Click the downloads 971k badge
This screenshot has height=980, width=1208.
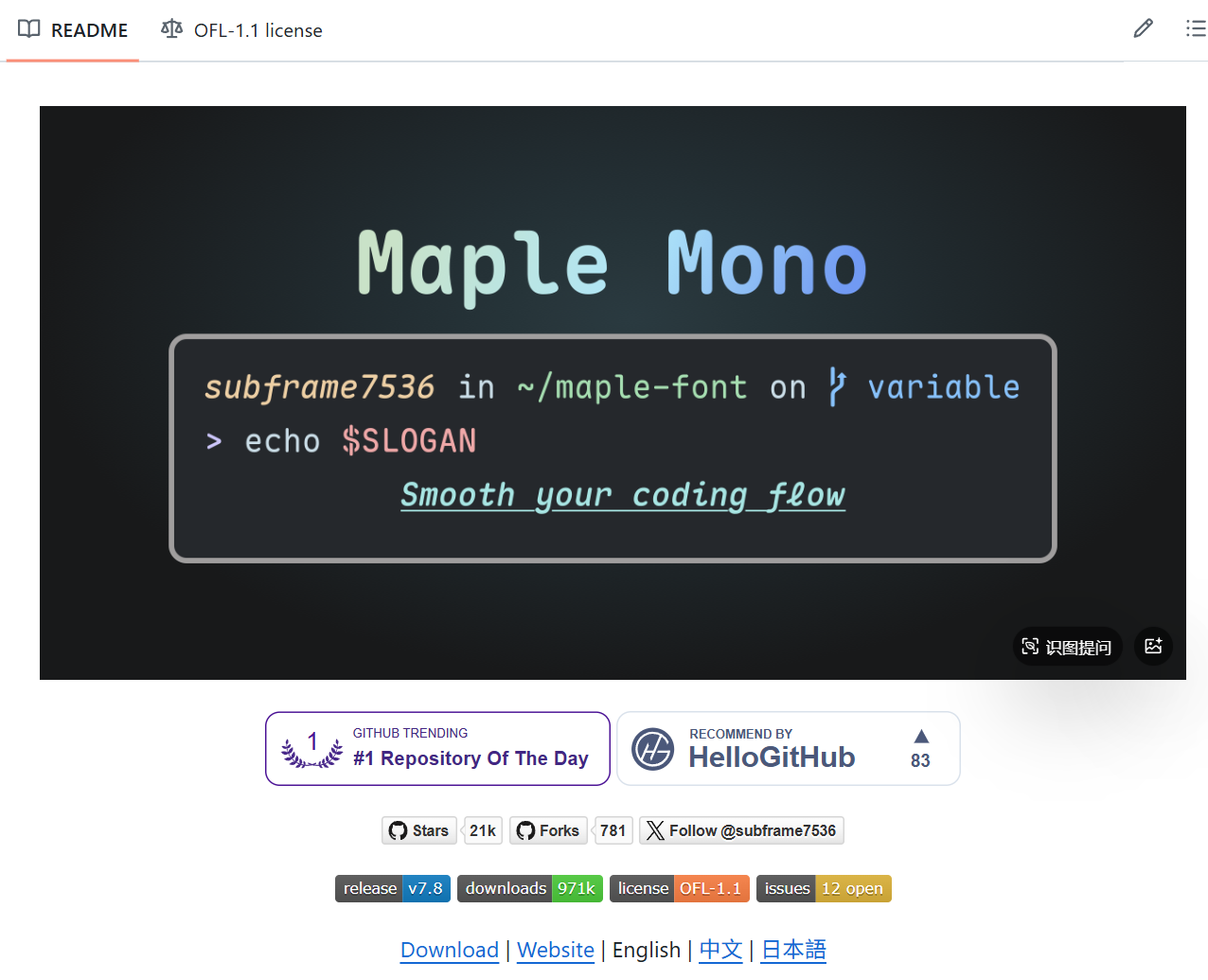[x=529, y=888]
